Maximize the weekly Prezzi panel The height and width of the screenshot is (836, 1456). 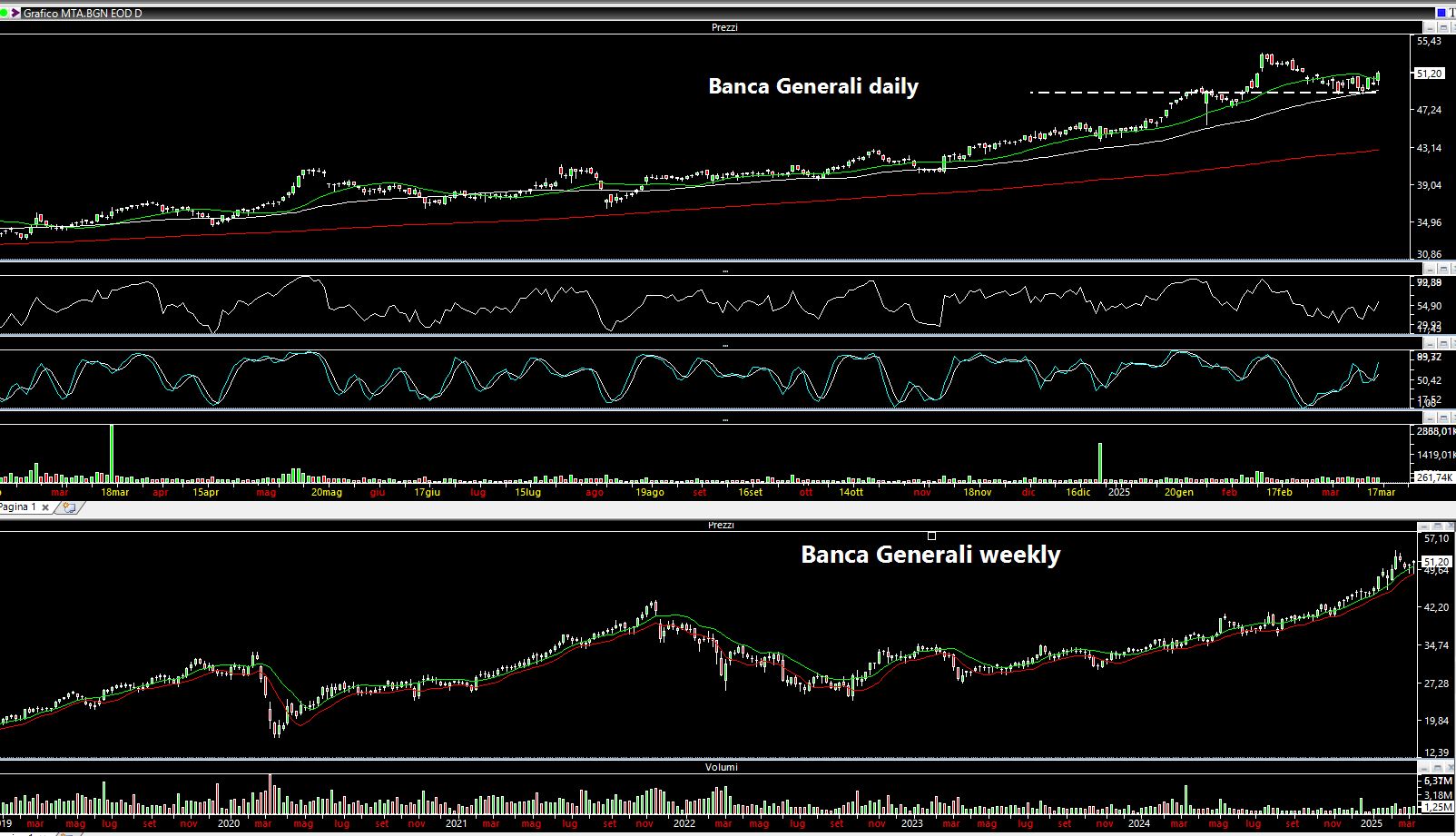[1437, 526]
